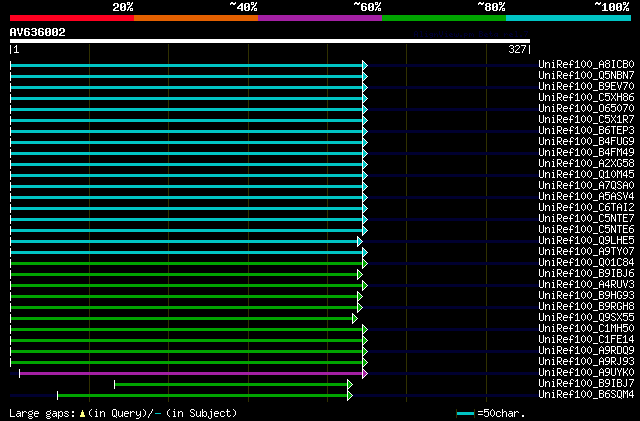Screen dimensions: 640x421
Task: Click the UniRef100_C5NTE7 label
Action: 586,219
